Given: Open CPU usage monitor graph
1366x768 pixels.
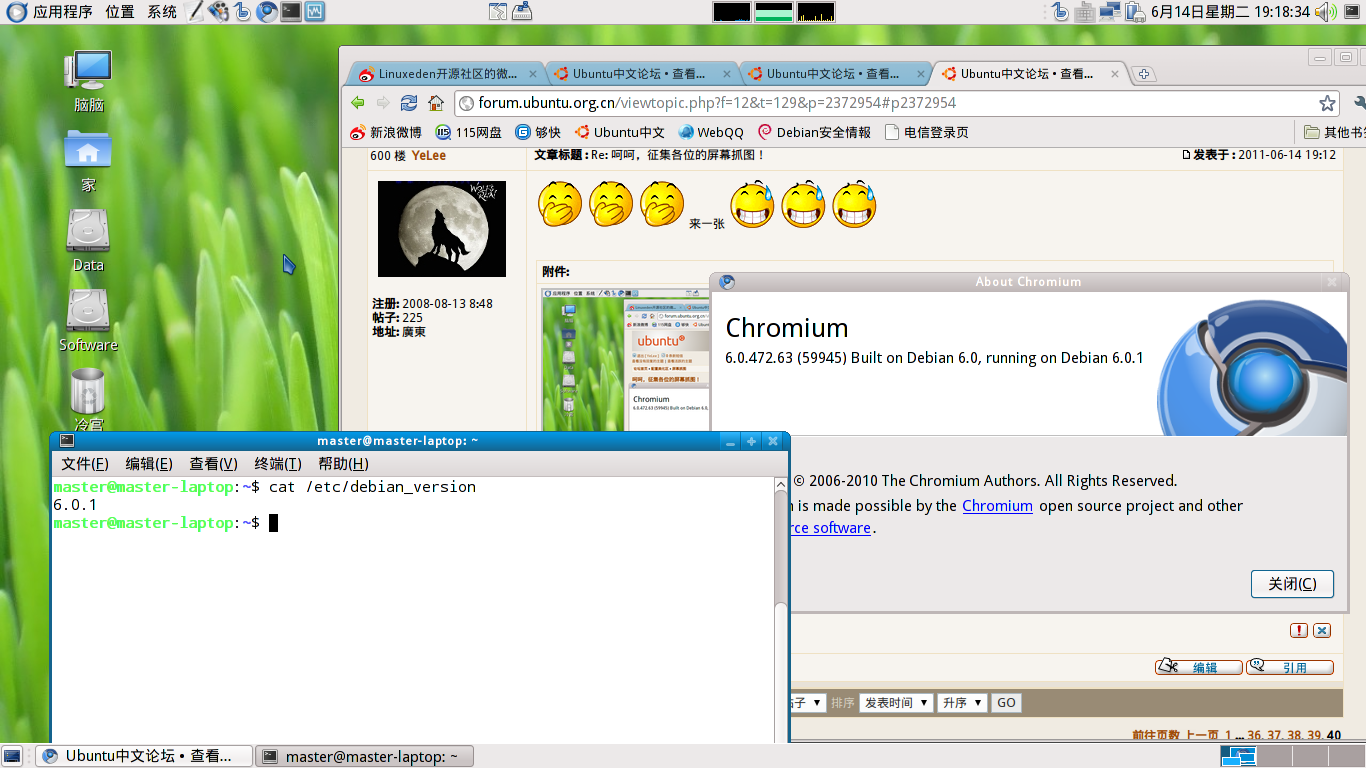Looking at the screenshot, I should click(x=732, y=12).
